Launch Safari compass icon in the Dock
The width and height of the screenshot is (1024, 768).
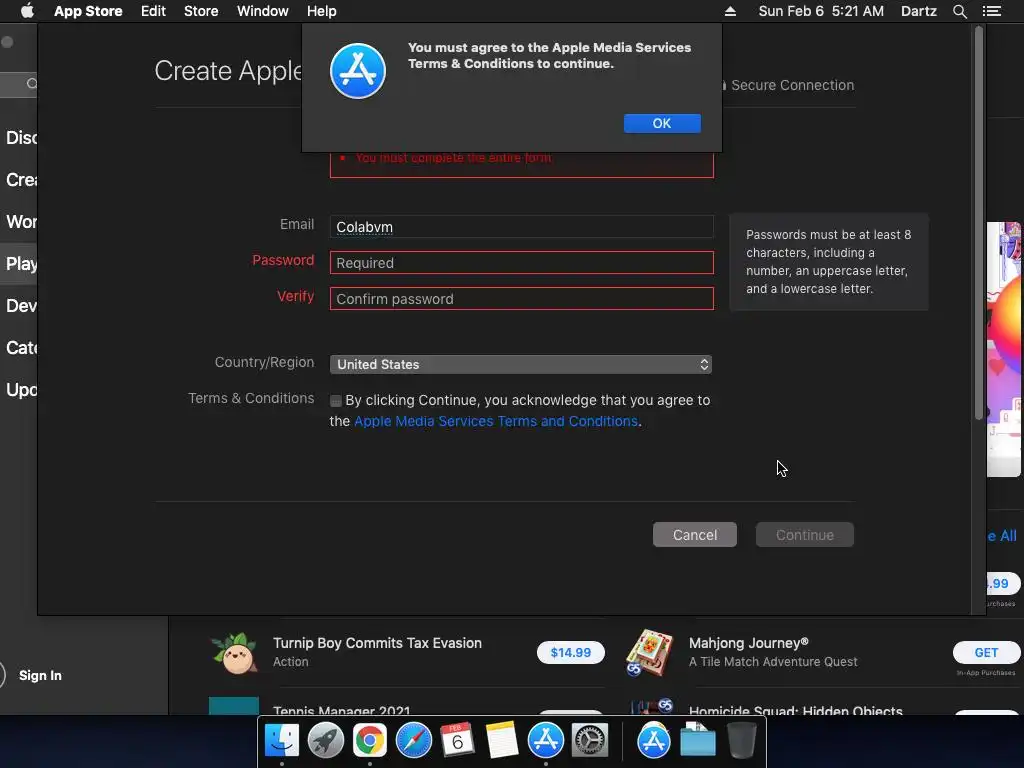click(x=413, y=741)
